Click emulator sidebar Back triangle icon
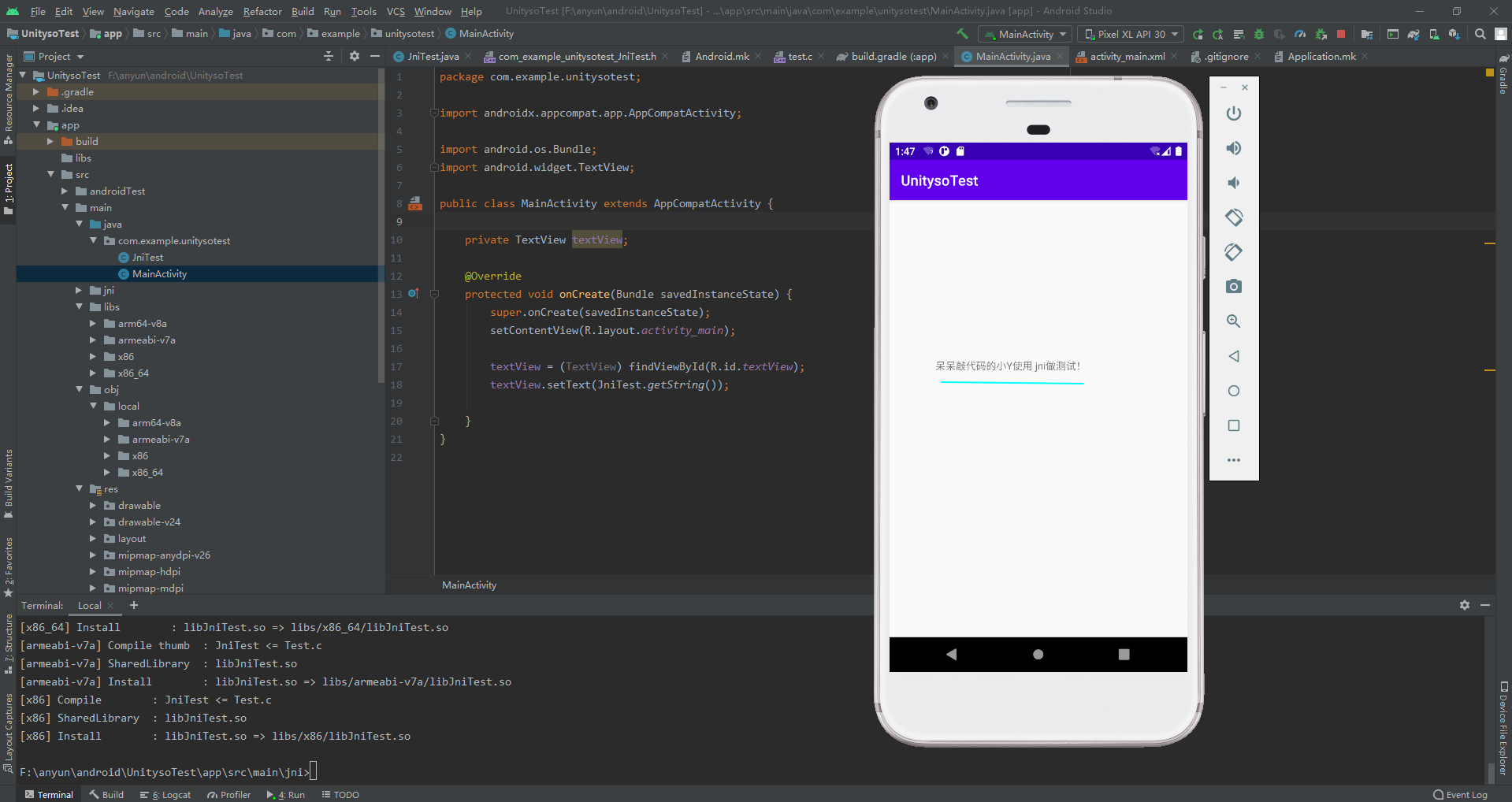This screenshot has height=802, width=1512. tap(1234, 356)
